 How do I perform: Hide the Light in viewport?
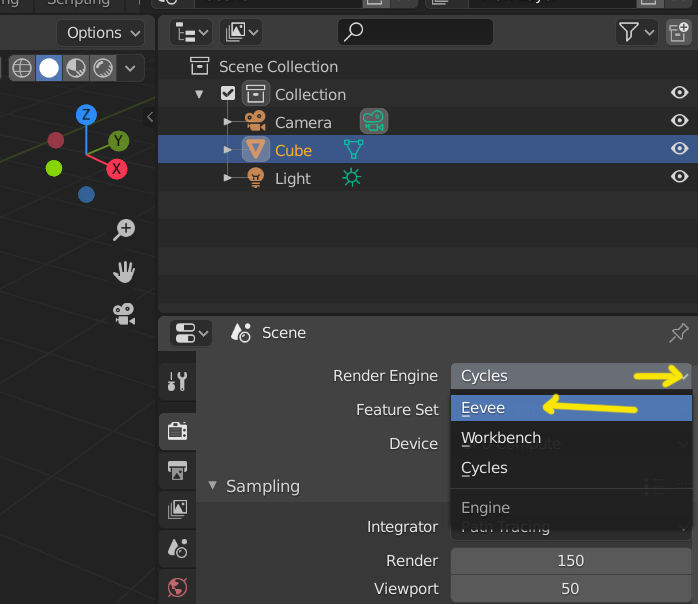[x=679, y=177]
